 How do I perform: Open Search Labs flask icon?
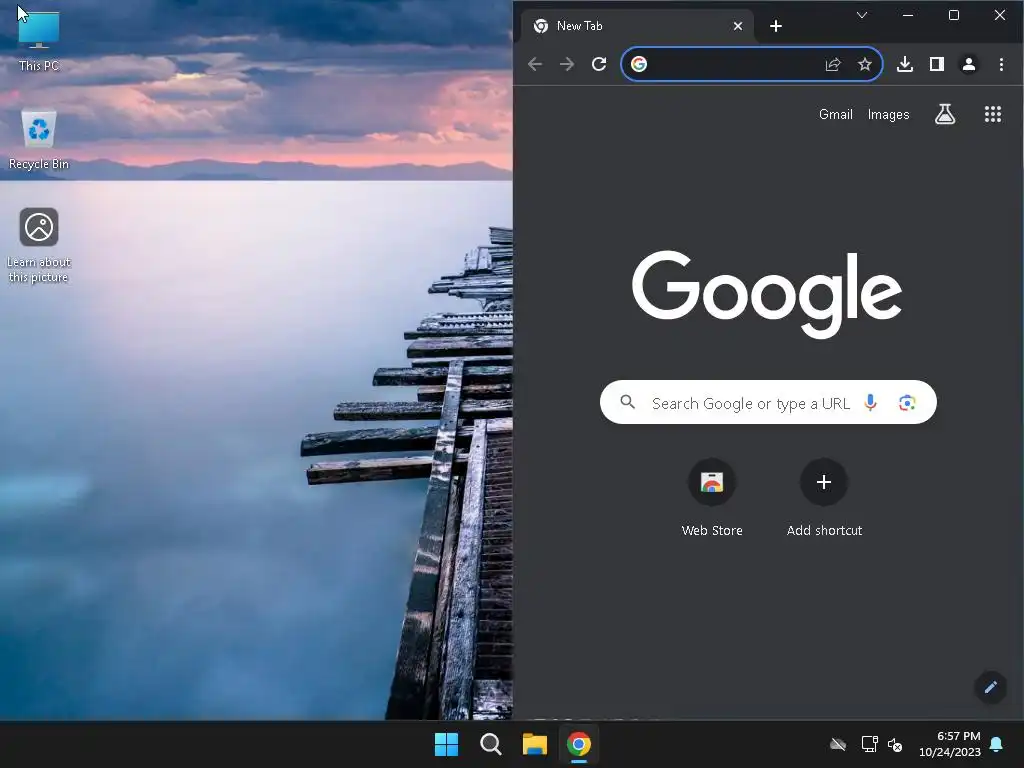(945, 114)
